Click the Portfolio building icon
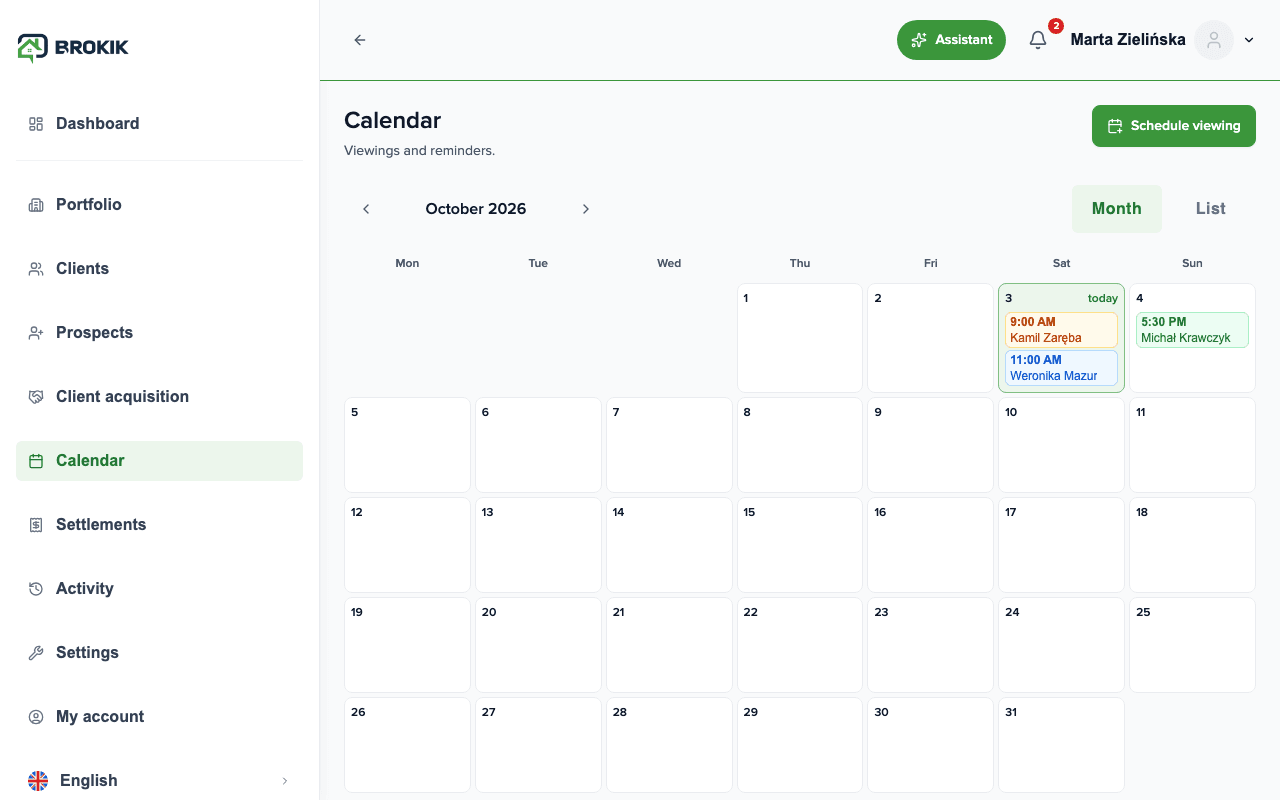The image size is (1280, 800). click(x=36, y=205)
